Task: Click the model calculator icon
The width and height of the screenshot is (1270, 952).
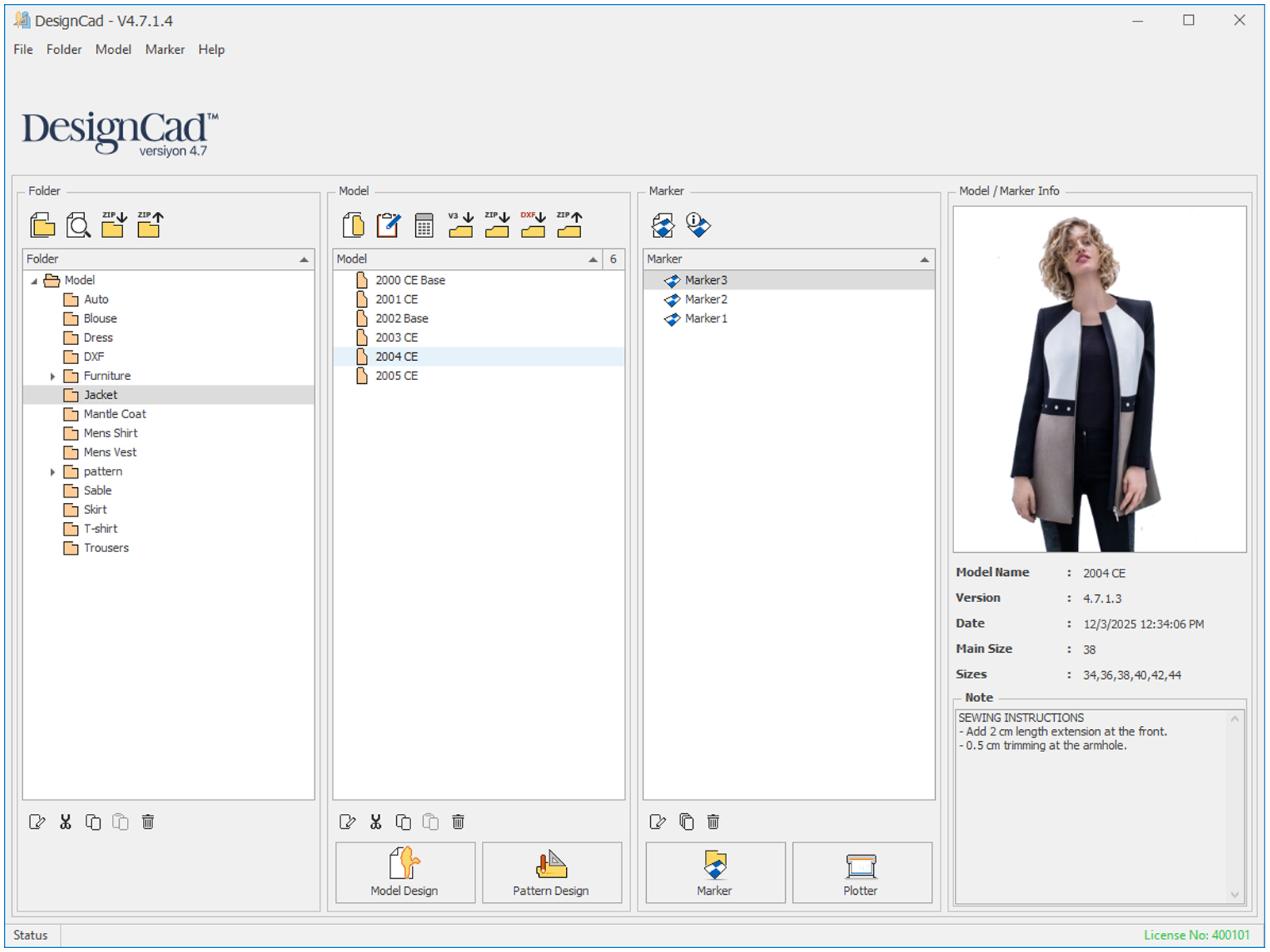Action: point(424,225)
